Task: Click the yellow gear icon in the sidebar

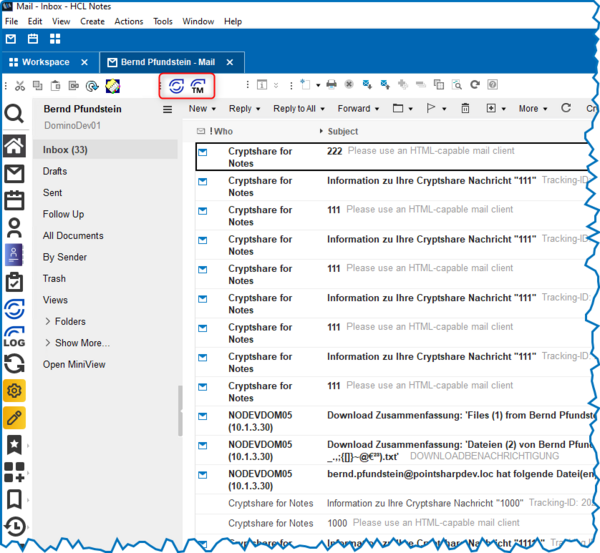Action: [x=14, y=390]
